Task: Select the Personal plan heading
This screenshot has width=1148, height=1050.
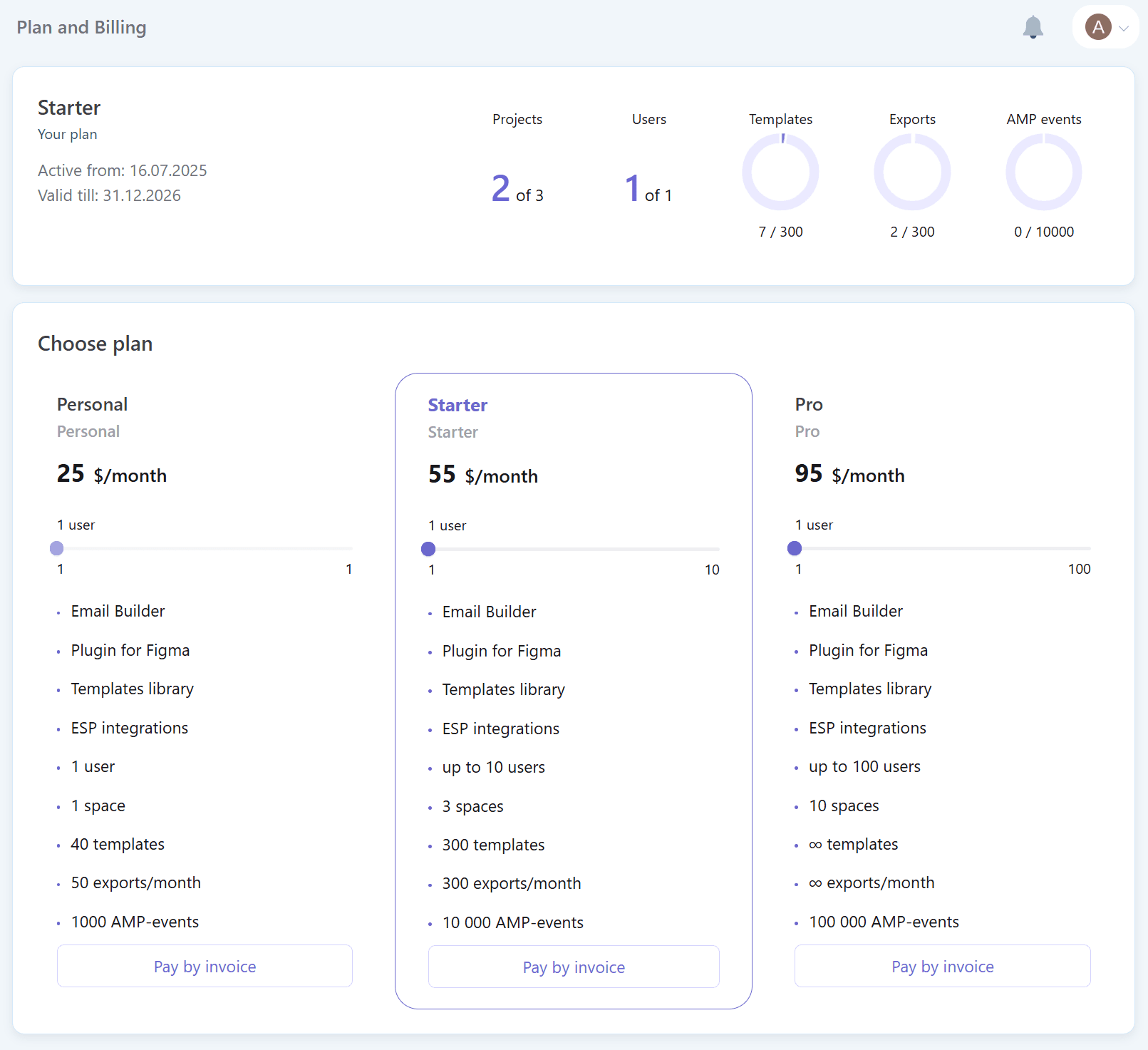Action: tap(92, 404)
